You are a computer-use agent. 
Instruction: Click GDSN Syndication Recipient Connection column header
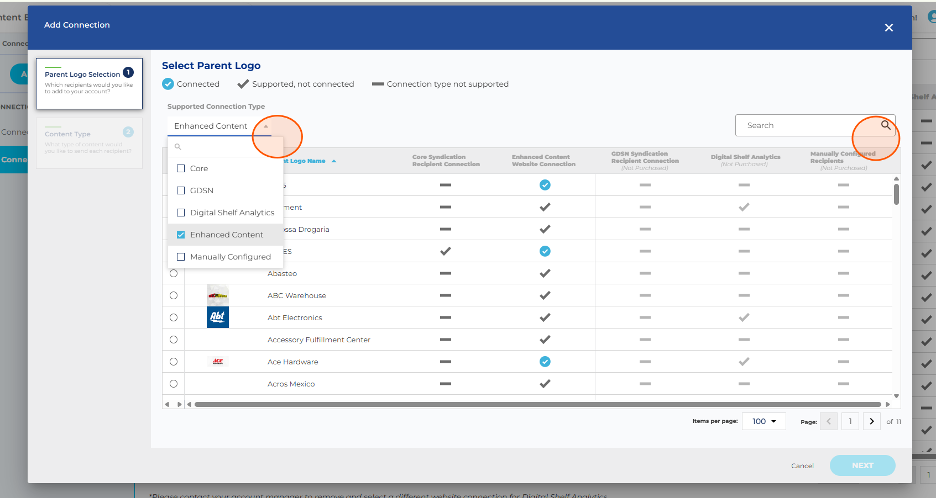[645, 161]
